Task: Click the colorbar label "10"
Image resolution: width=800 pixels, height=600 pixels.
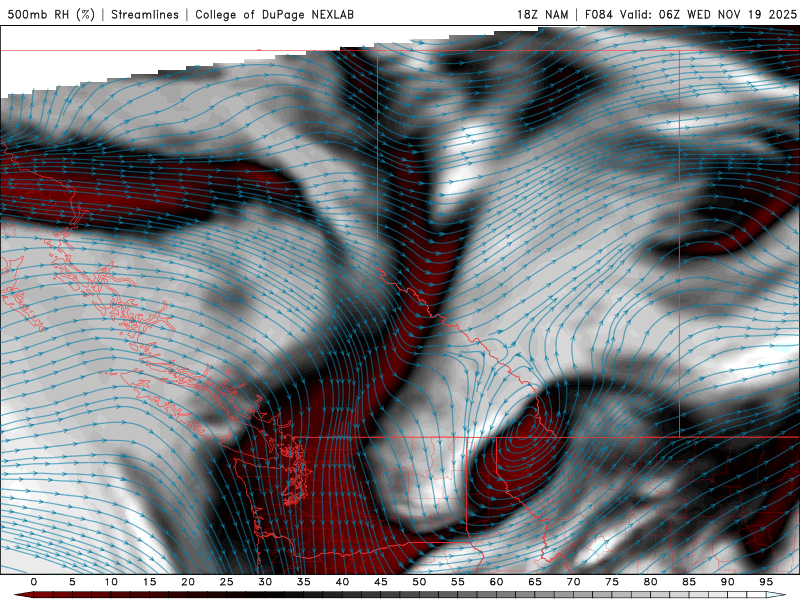Action: pos(111,582)
